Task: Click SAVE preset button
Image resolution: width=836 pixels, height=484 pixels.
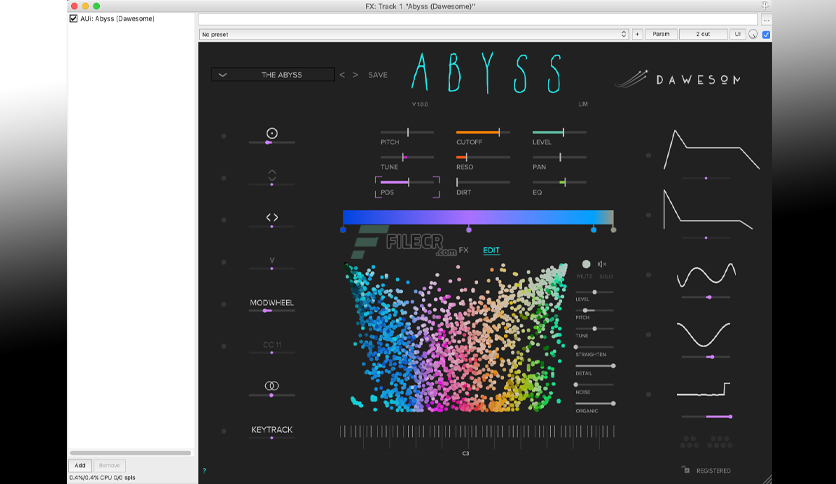Action: point(377,75)
